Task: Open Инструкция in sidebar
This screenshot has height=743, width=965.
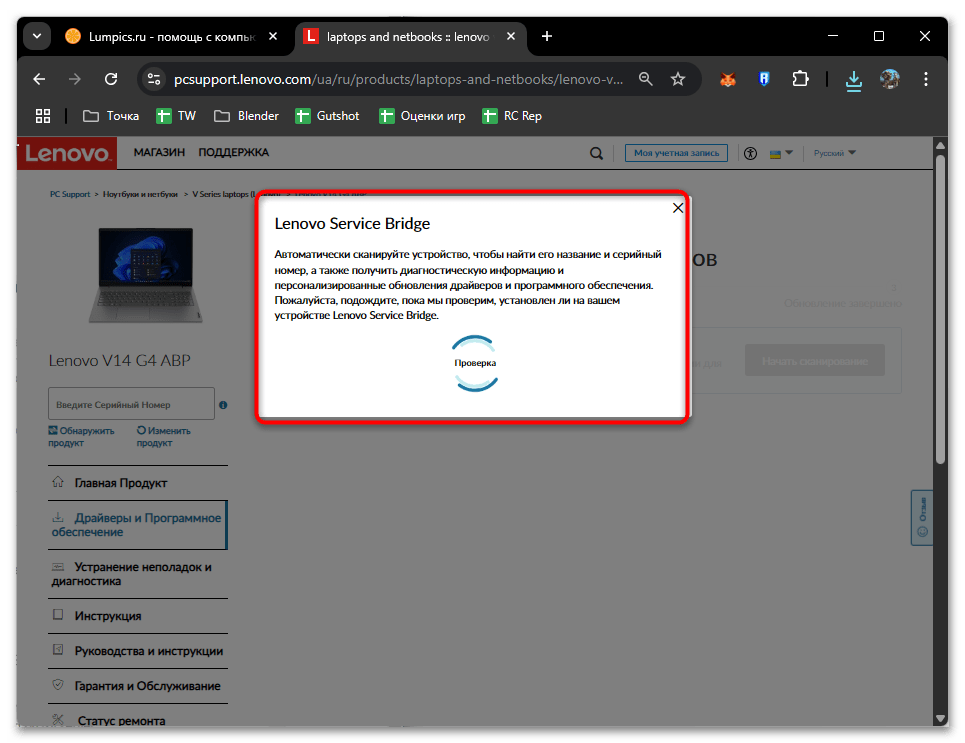Action: click(x=138, y=616)
